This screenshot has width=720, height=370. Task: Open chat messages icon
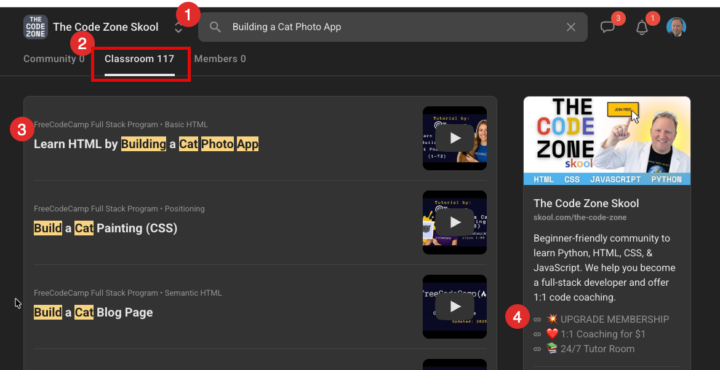pos(608,27)
